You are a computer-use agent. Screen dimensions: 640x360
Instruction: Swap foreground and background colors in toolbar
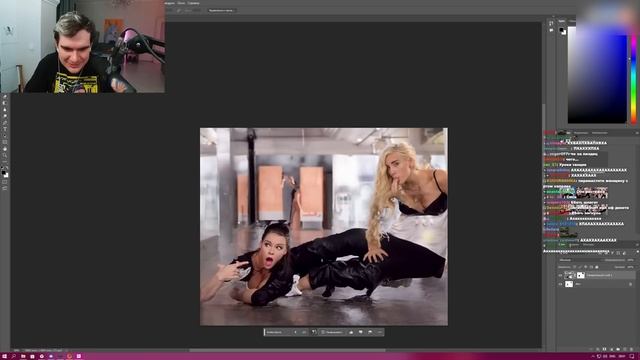[7, 167]
